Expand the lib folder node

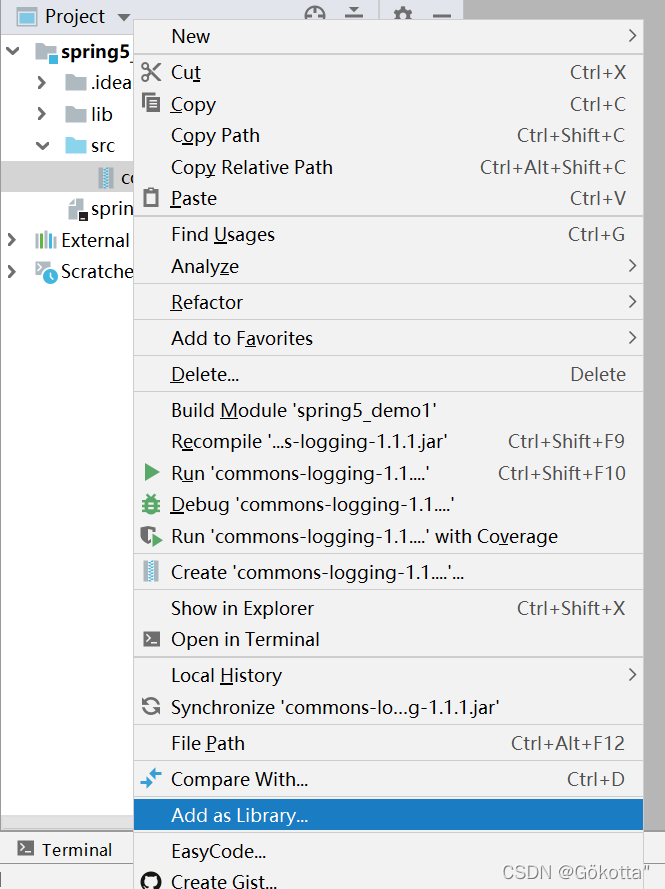[41, 114]
